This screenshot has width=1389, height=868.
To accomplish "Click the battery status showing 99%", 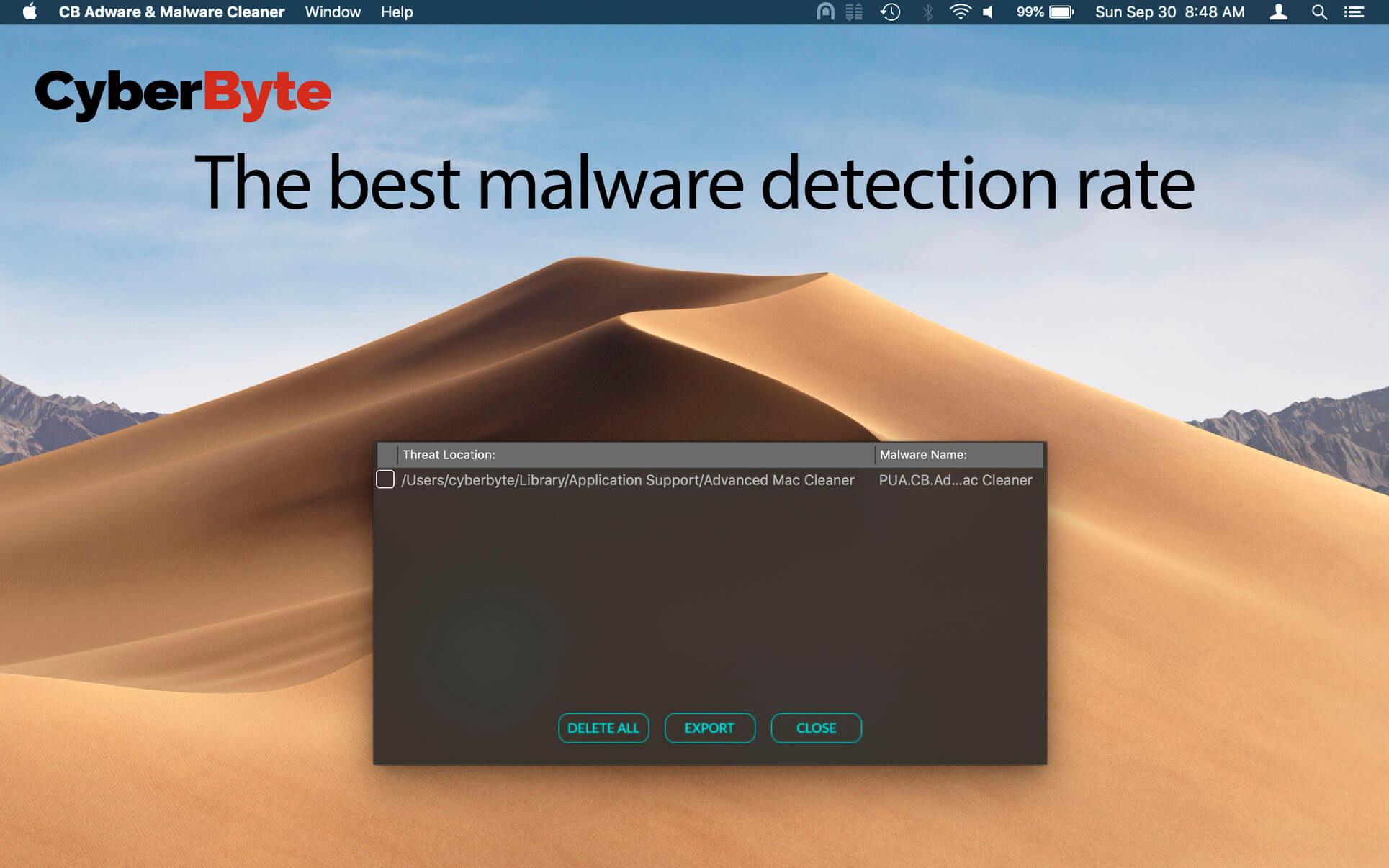I will point(1046,12).
